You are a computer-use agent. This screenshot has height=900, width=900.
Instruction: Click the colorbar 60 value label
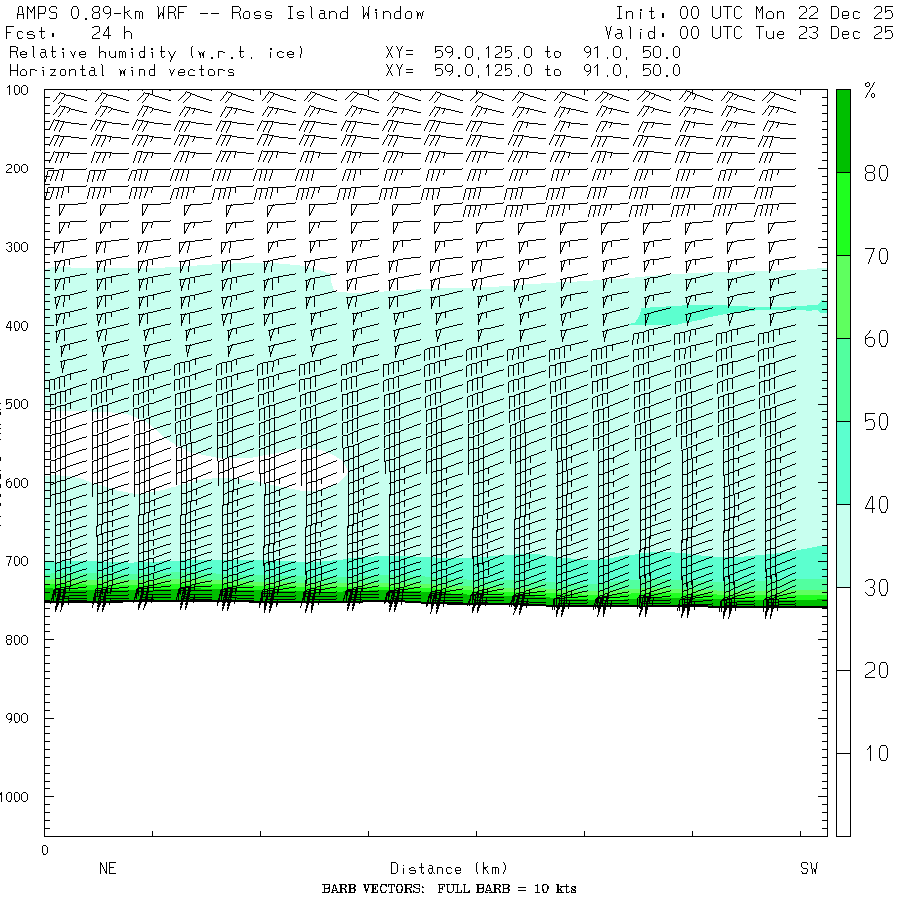876,339
